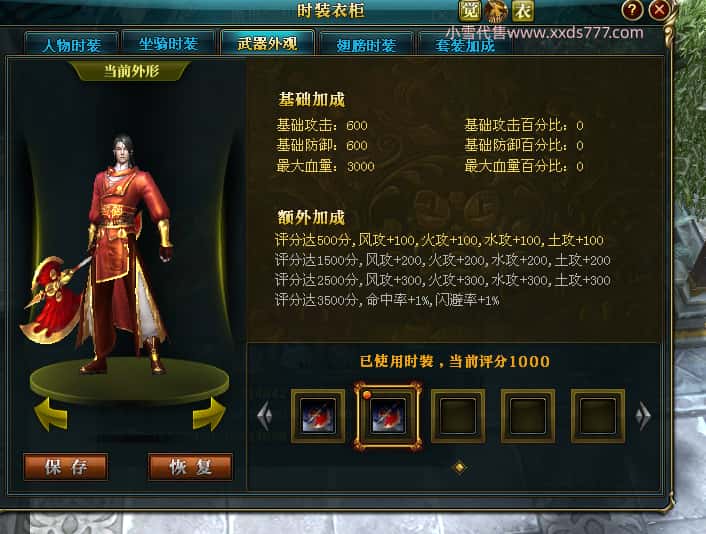This screenshot has width=706, height=534.
Task: Show next fashion items with right chevron
Action: click(x=643, y=415)
